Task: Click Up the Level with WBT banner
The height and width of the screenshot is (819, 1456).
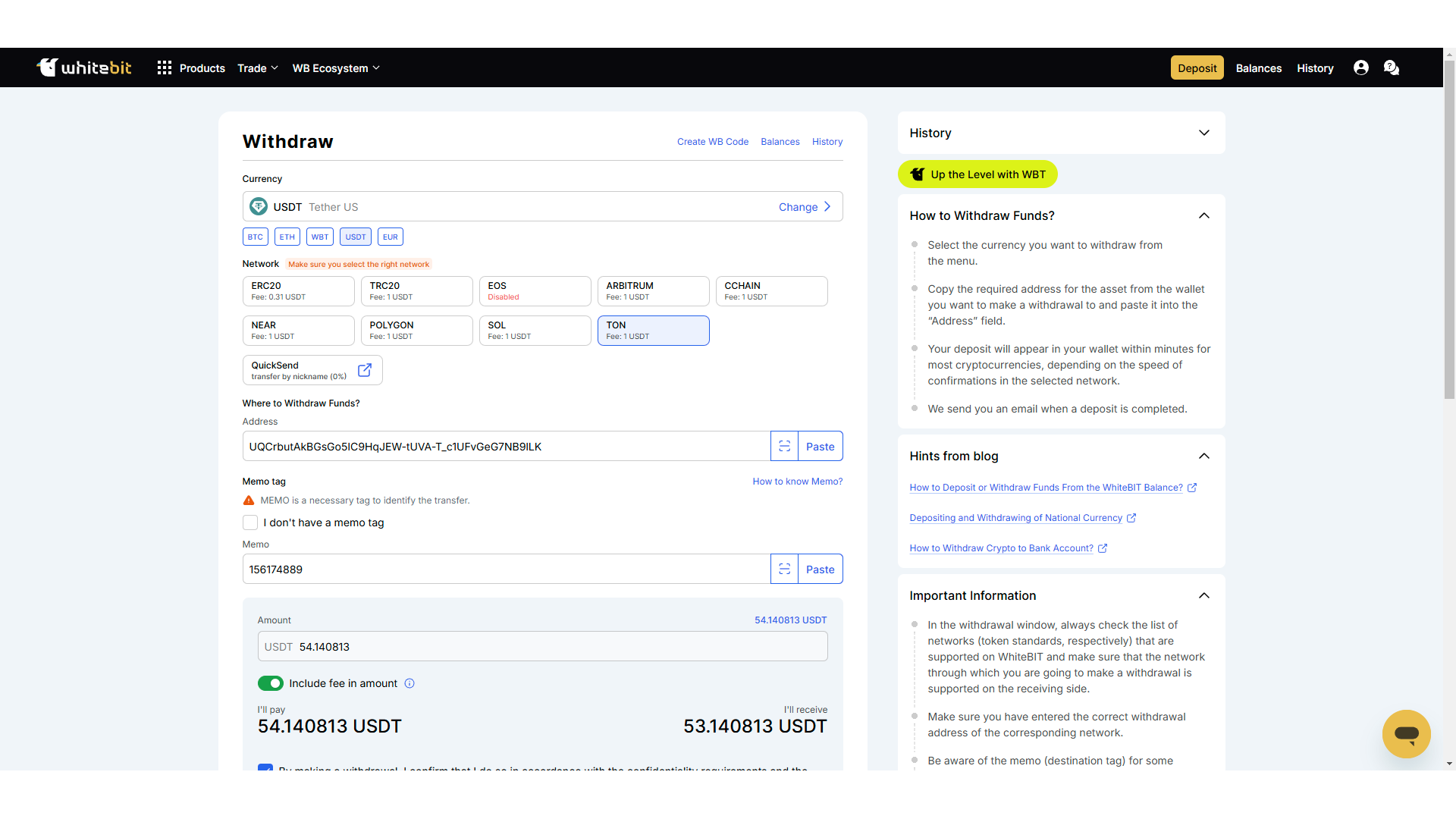Action: [x=977, y=174]
